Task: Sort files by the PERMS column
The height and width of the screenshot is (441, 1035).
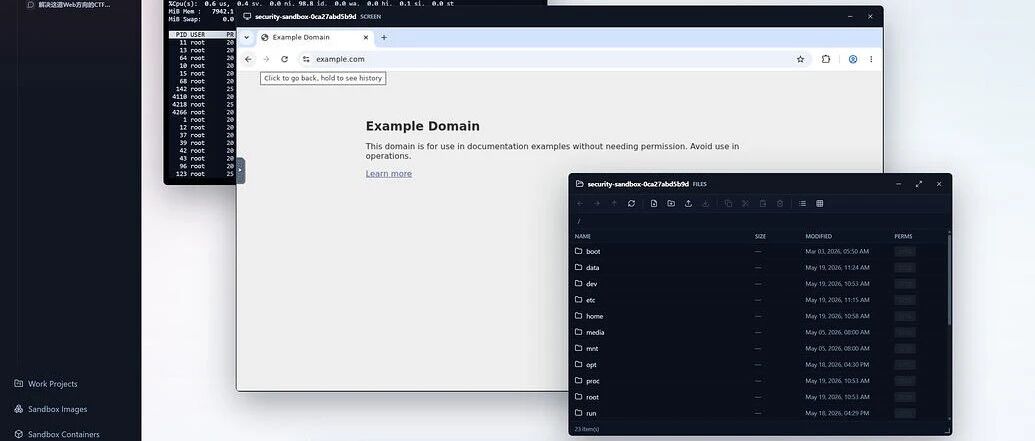Action: point(903,236)
